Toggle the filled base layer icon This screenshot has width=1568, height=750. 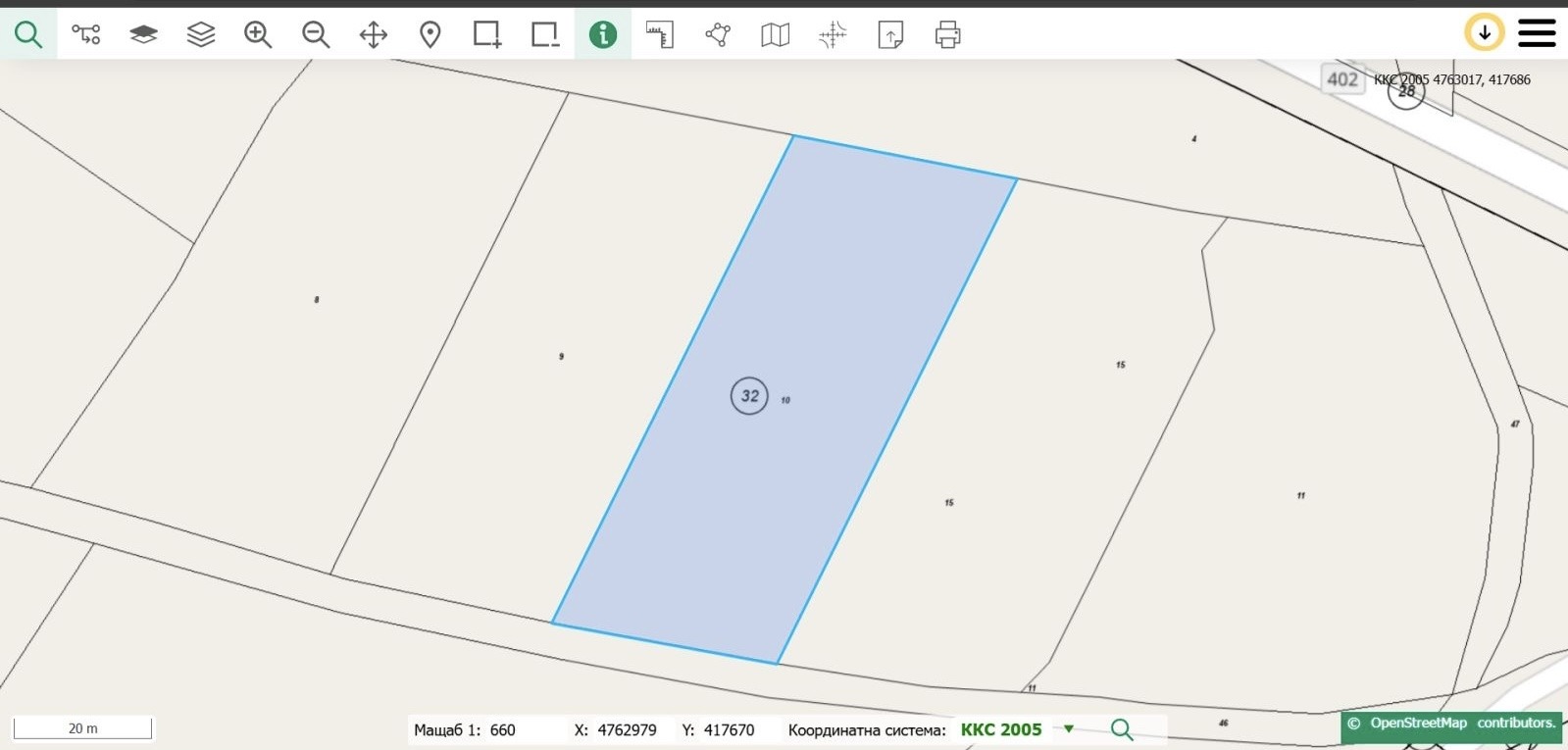coord(143,34)
